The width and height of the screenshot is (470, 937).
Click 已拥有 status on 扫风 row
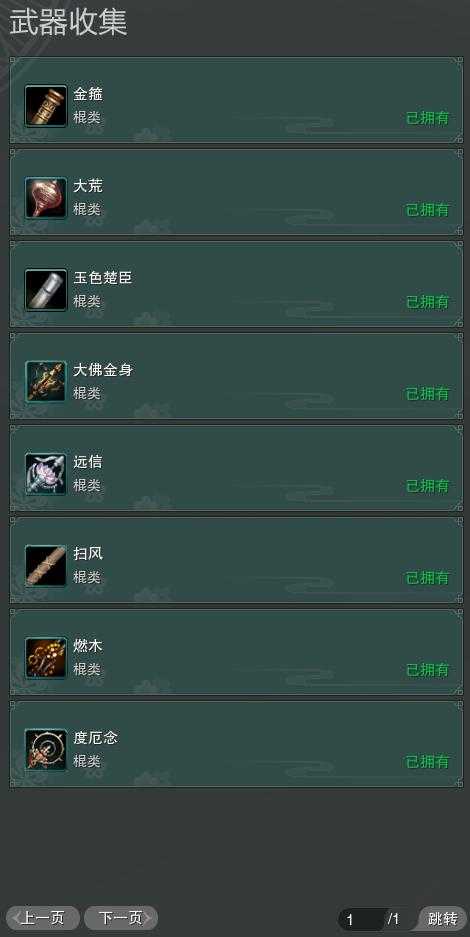click(428, 578)
